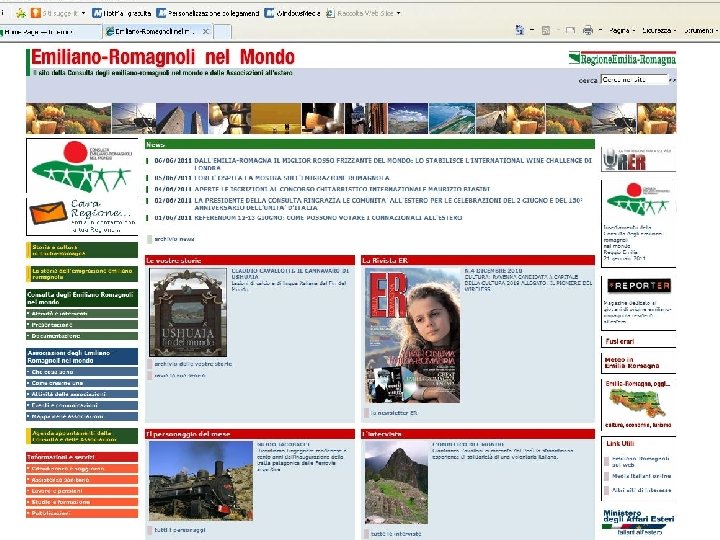Open the Meteo in Emilia-Romagna link
Image resolution: width=720 pixels, height=540 pixels.
(x=632, y=363)
